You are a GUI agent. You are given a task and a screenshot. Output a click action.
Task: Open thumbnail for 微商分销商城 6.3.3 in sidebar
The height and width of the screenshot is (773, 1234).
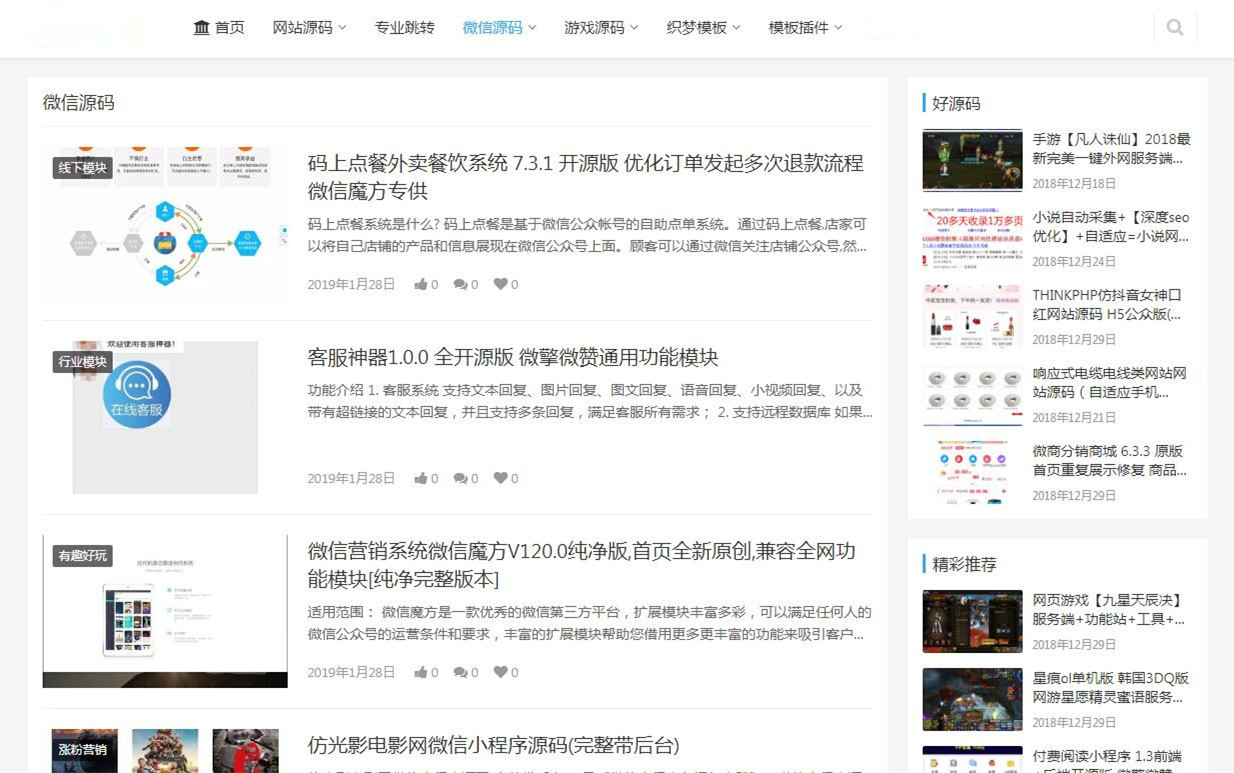coord(972,472)
